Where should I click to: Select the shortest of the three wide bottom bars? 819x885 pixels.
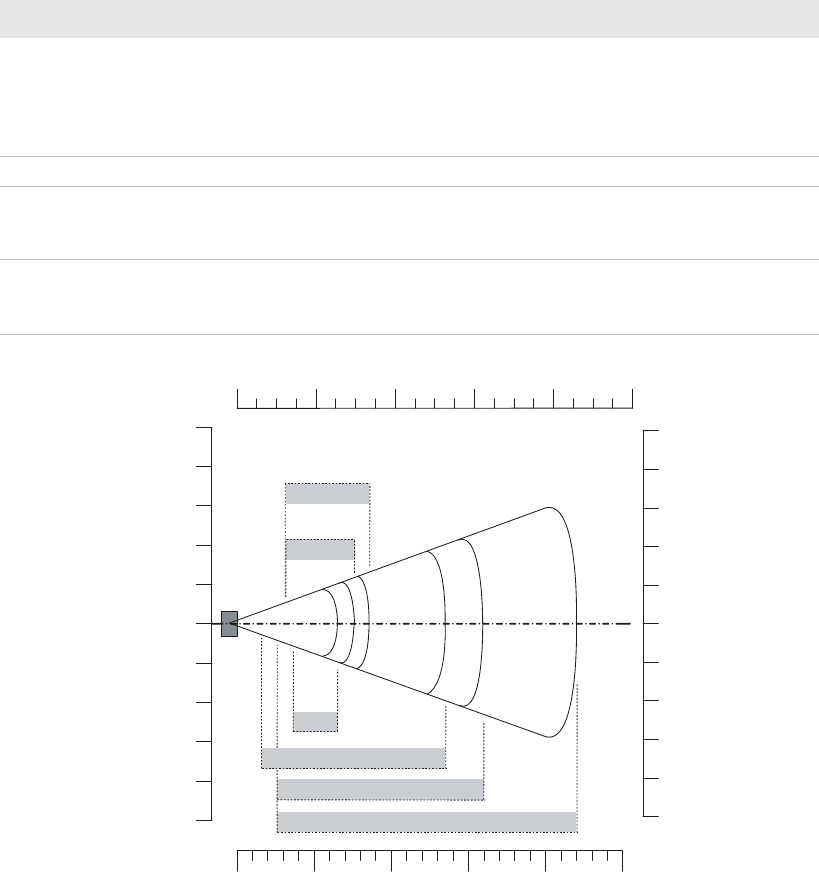(x=353, y=758)
